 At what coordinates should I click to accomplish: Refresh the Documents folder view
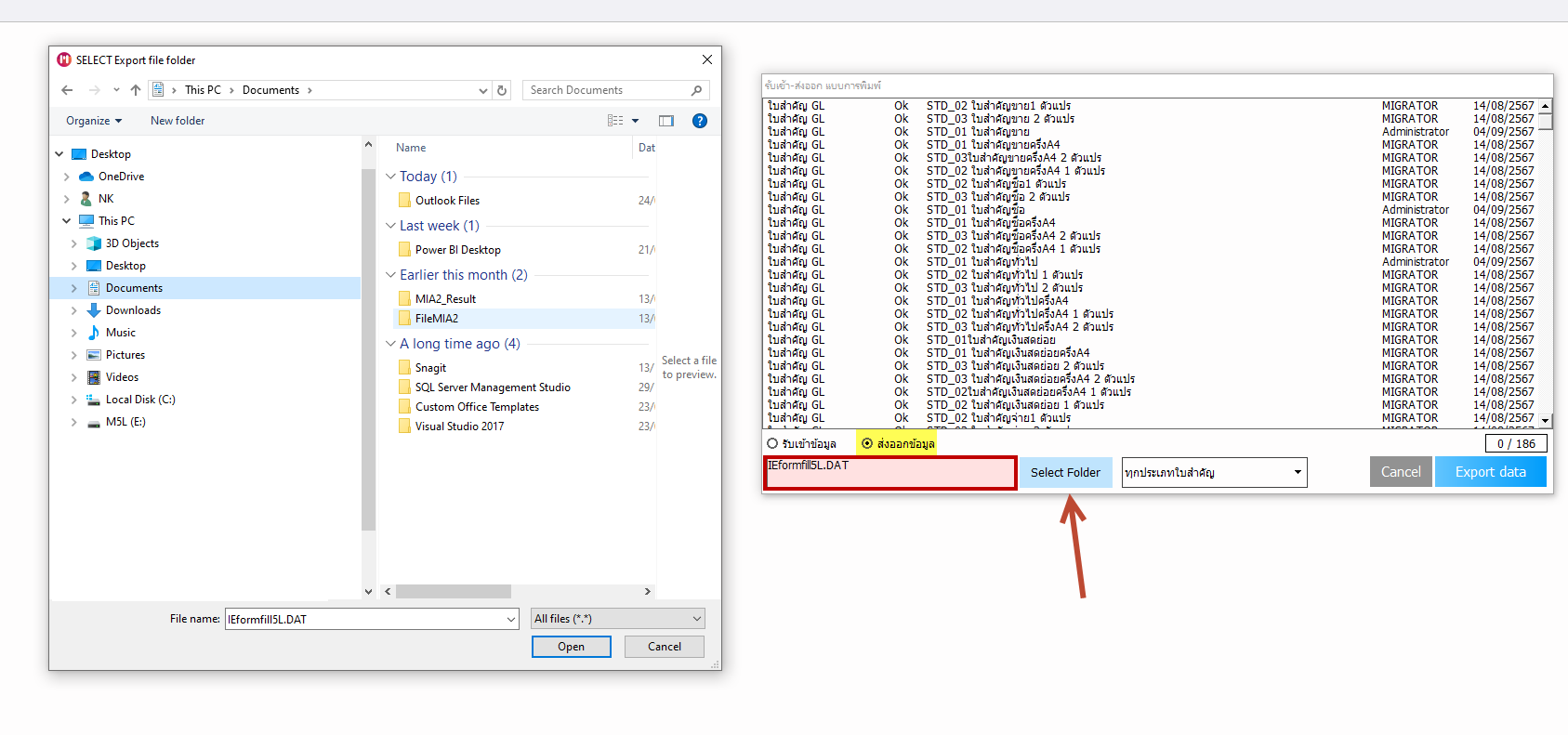click(x=502, y=90)
